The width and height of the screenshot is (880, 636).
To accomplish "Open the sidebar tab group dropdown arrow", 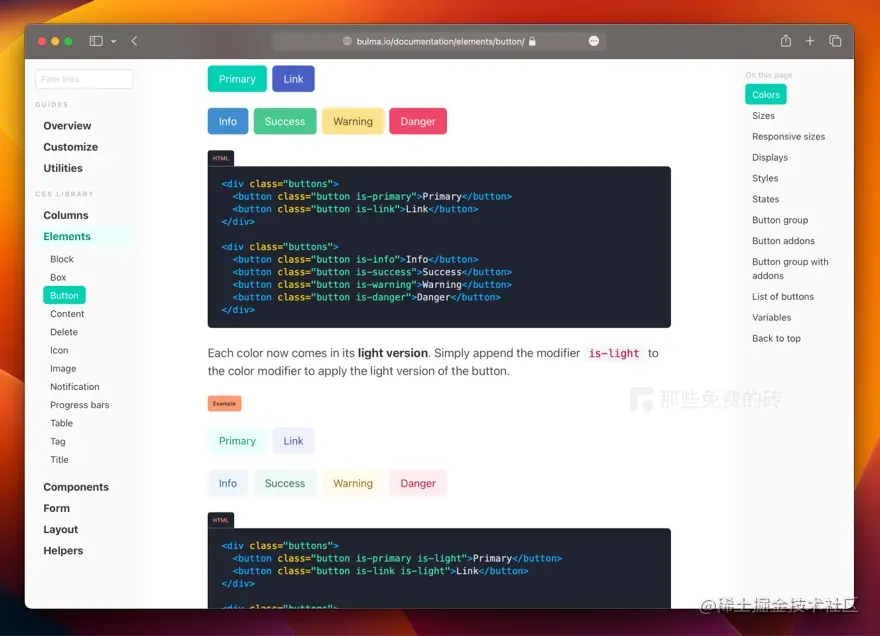I will click(x=113, y=41).
